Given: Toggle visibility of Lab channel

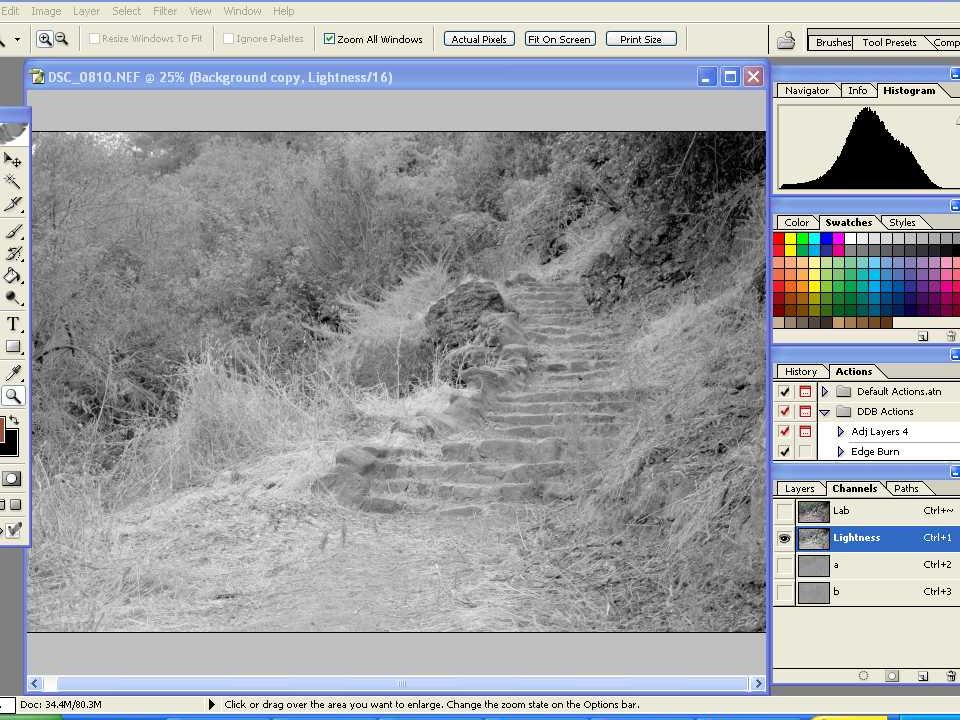Looking at the screenshot, I should pos(784,511).
